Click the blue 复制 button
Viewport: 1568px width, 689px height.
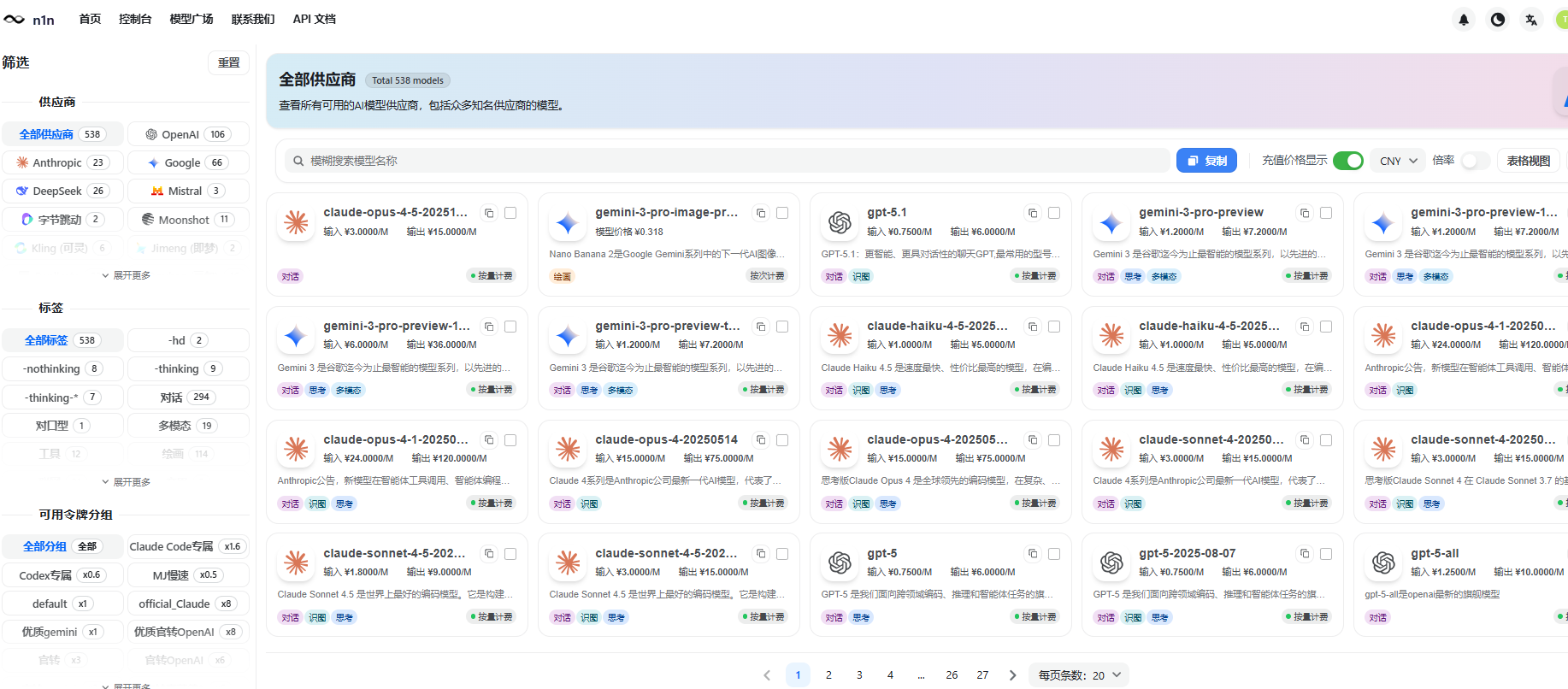coord(1206,161)
